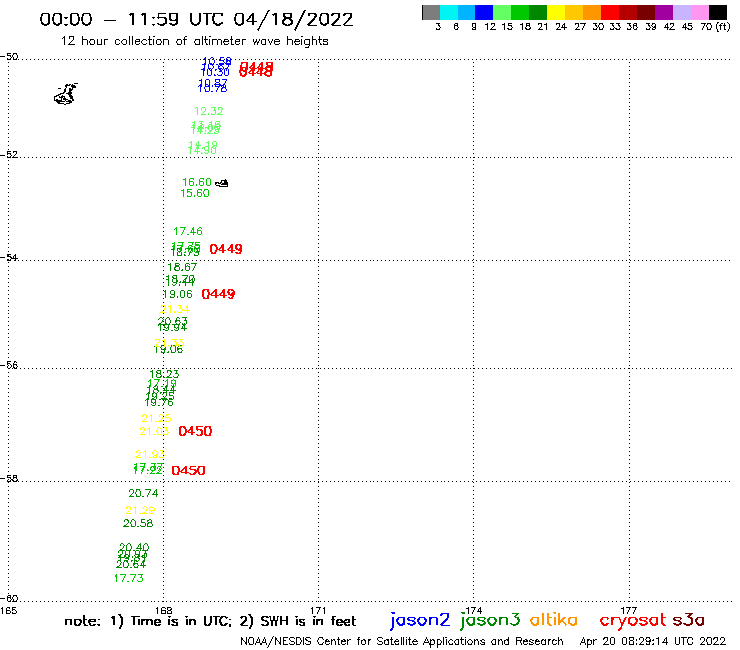The width and height of the screenshot is (740, 650).
Task: Click the jason2 satellite legend label
Action: 420,620
